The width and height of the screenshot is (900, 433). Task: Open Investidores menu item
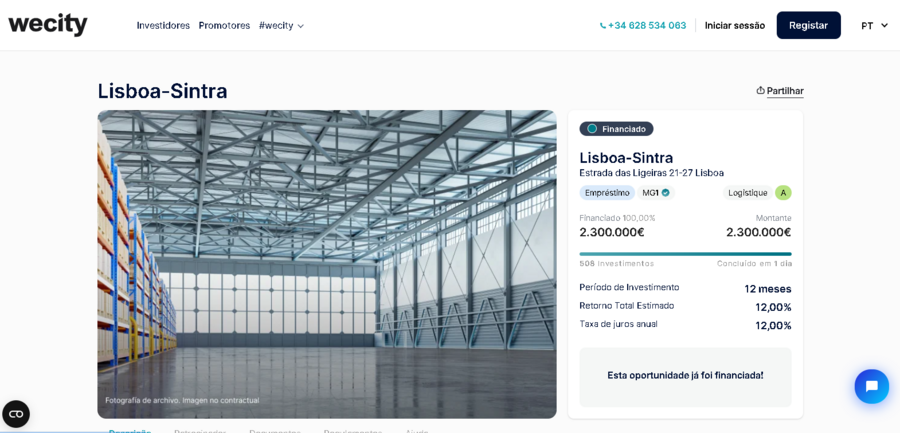tap(163, 26)
